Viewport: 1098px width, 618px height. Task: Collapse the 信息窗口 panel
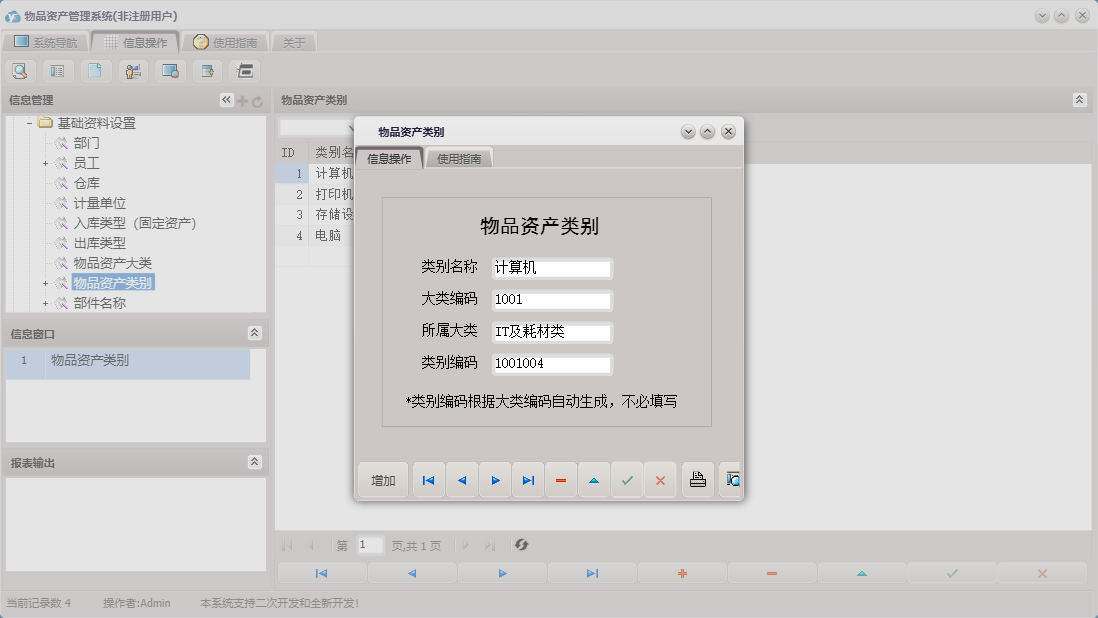[x=256, y=333]
